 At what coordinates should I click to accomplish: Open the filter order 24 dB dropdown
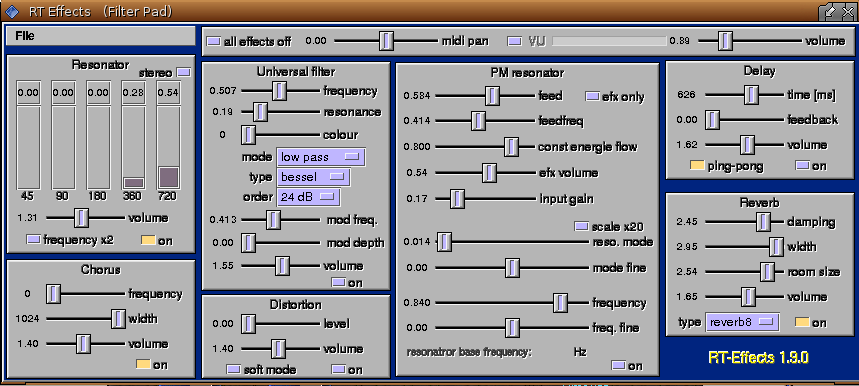click(308, 197)
